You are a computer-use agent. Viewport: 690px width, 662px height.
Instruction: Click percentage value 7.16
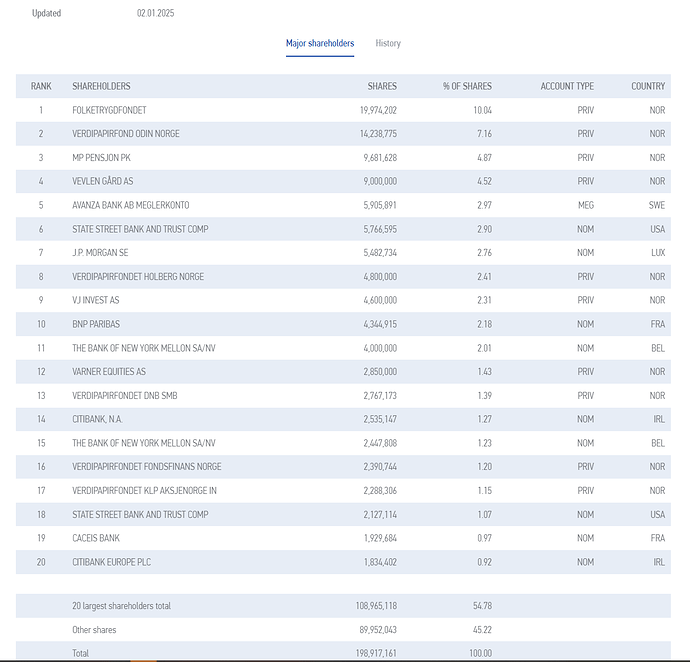pos(484,133)
